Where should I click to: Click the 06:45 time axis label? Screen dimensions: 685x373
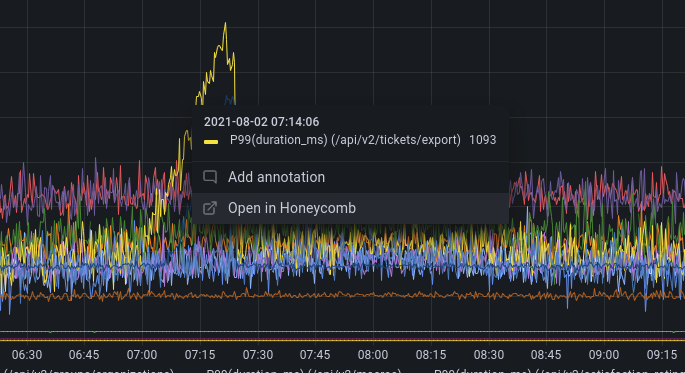click(84, 355)
